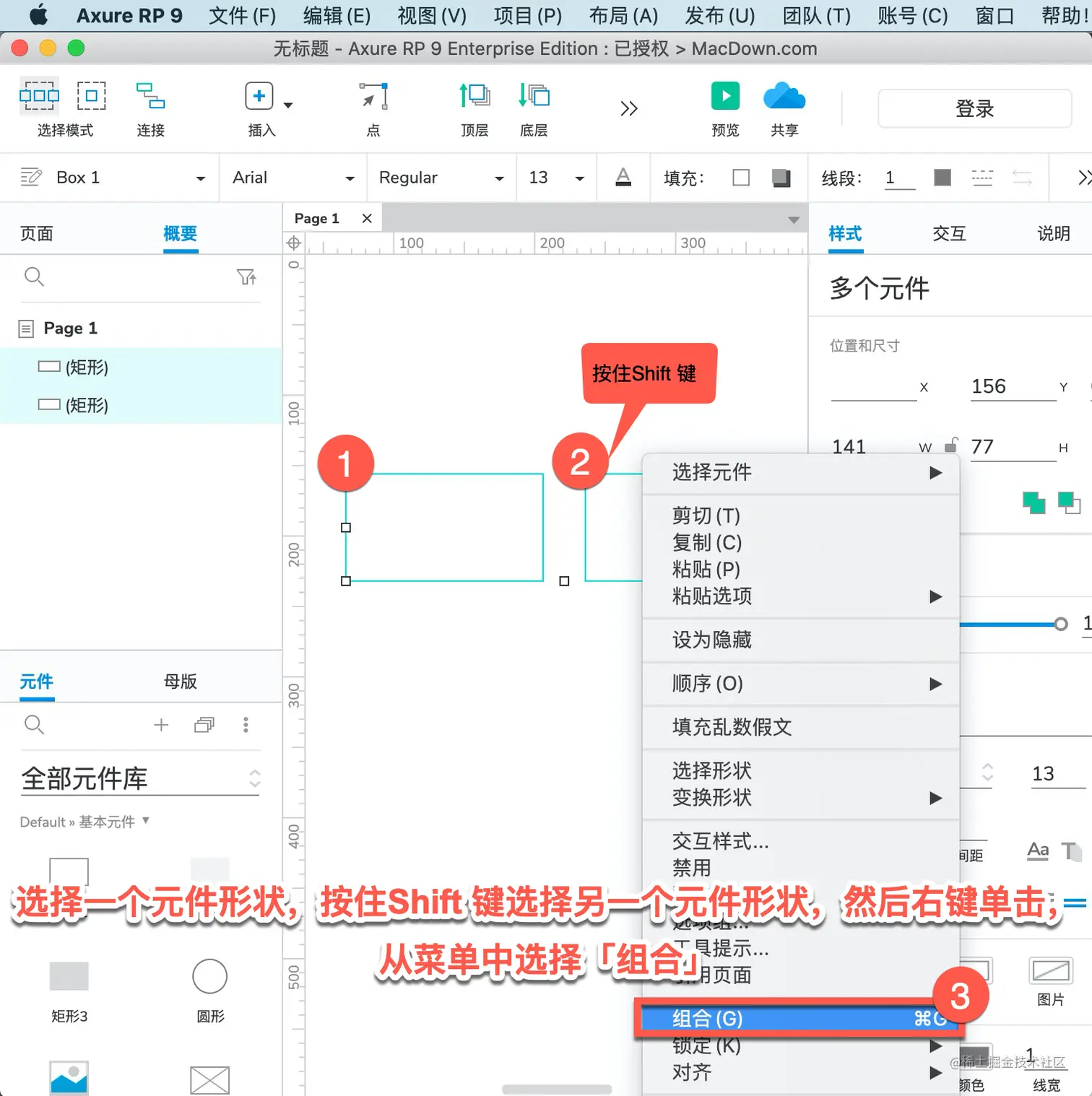Open the text color picker icon
Viewport: 1092px width, 1096px height.
click(623, 177)
